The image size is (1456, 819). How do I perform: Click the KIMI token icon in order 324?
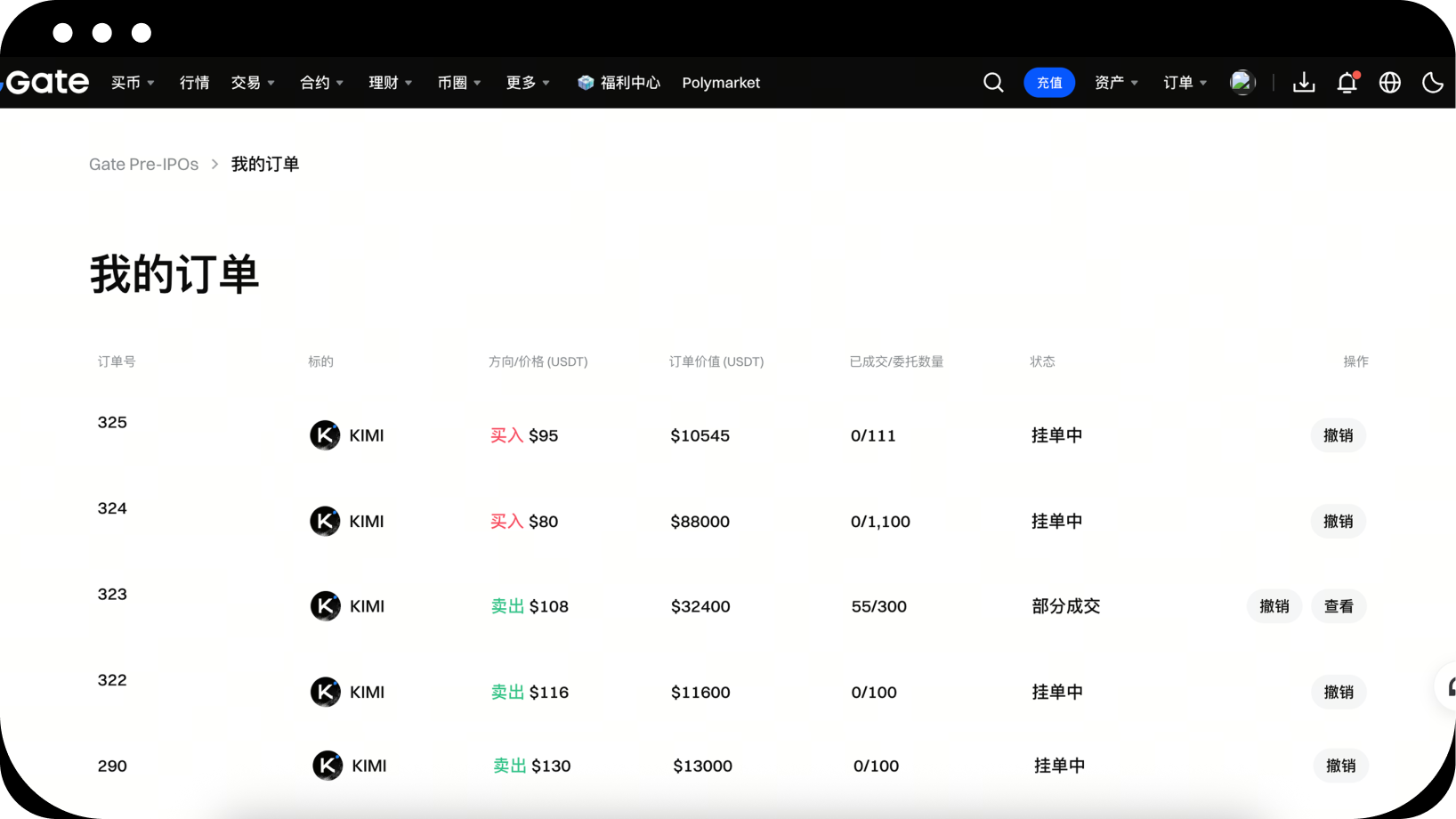pos(325,521)
